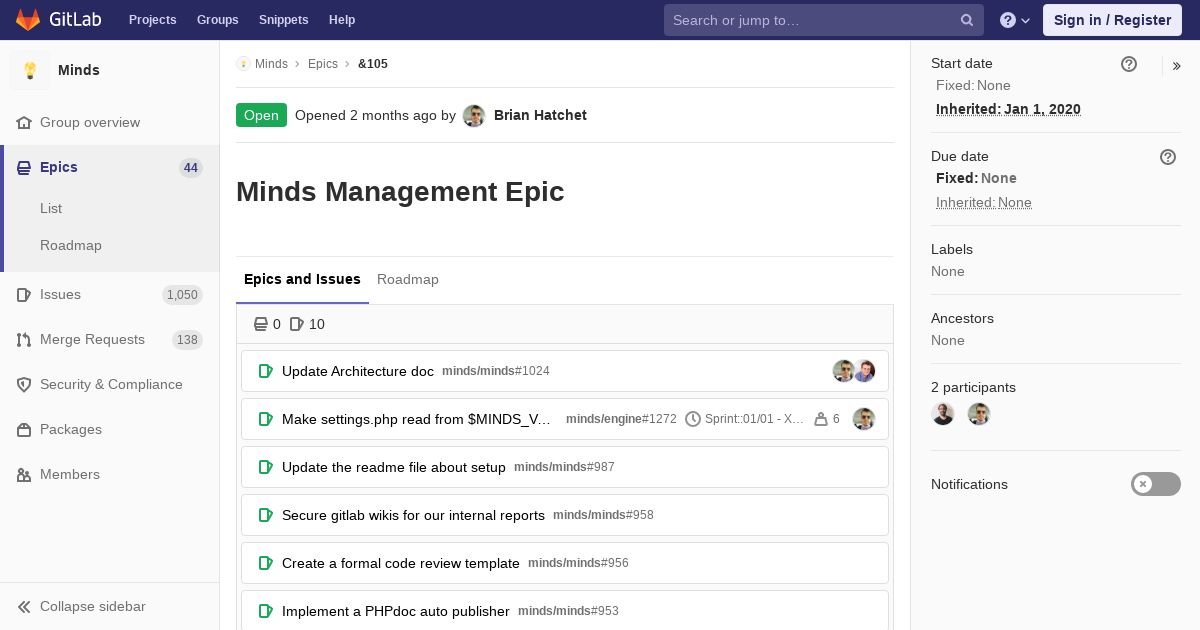Click Collapse sidebar text
The height and width of the screenshot is (630, 1200).
(93, 607)
